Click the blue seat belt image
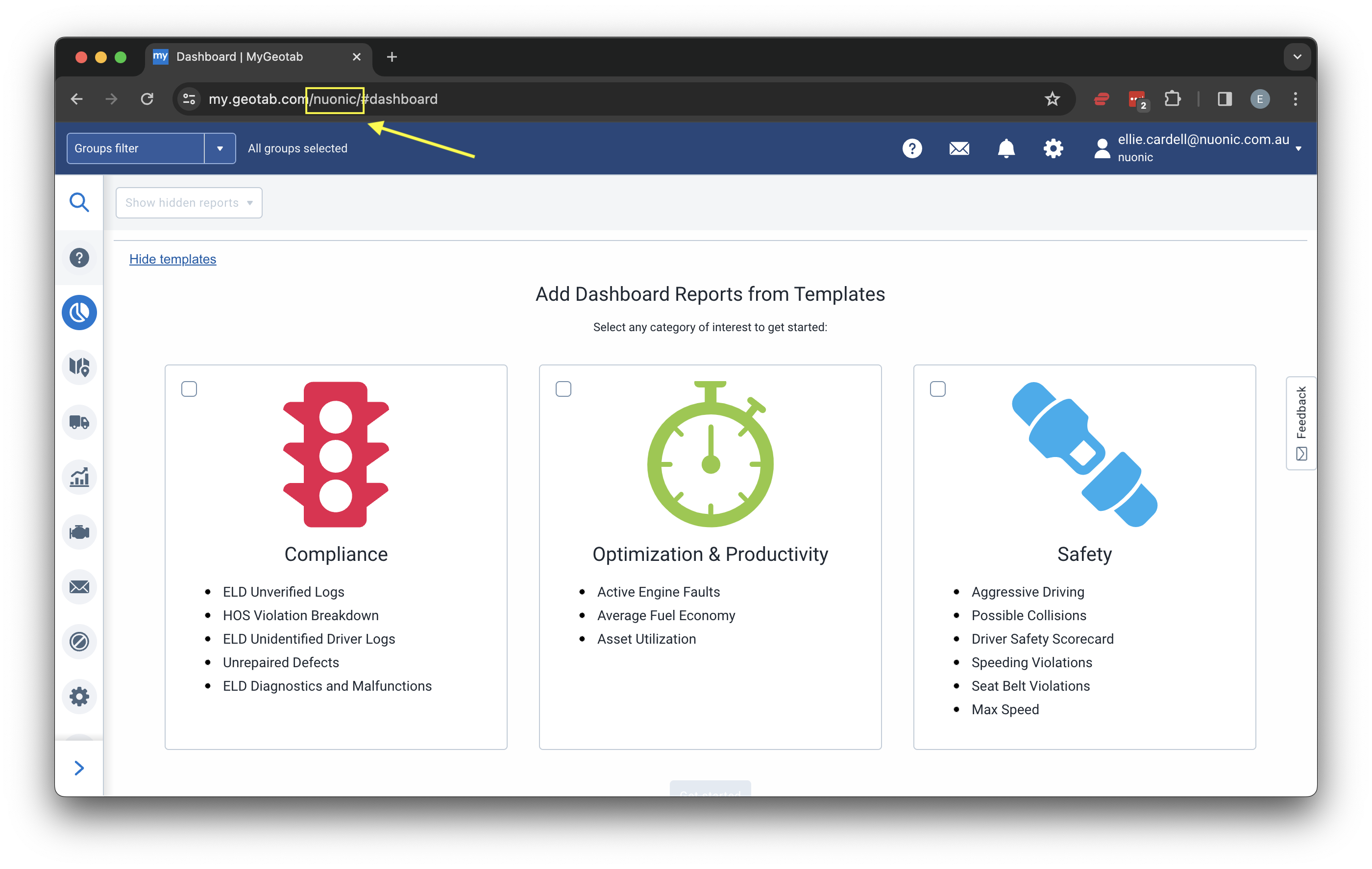Viewport: 1372px width, 869px height. tap(1084, 454)
